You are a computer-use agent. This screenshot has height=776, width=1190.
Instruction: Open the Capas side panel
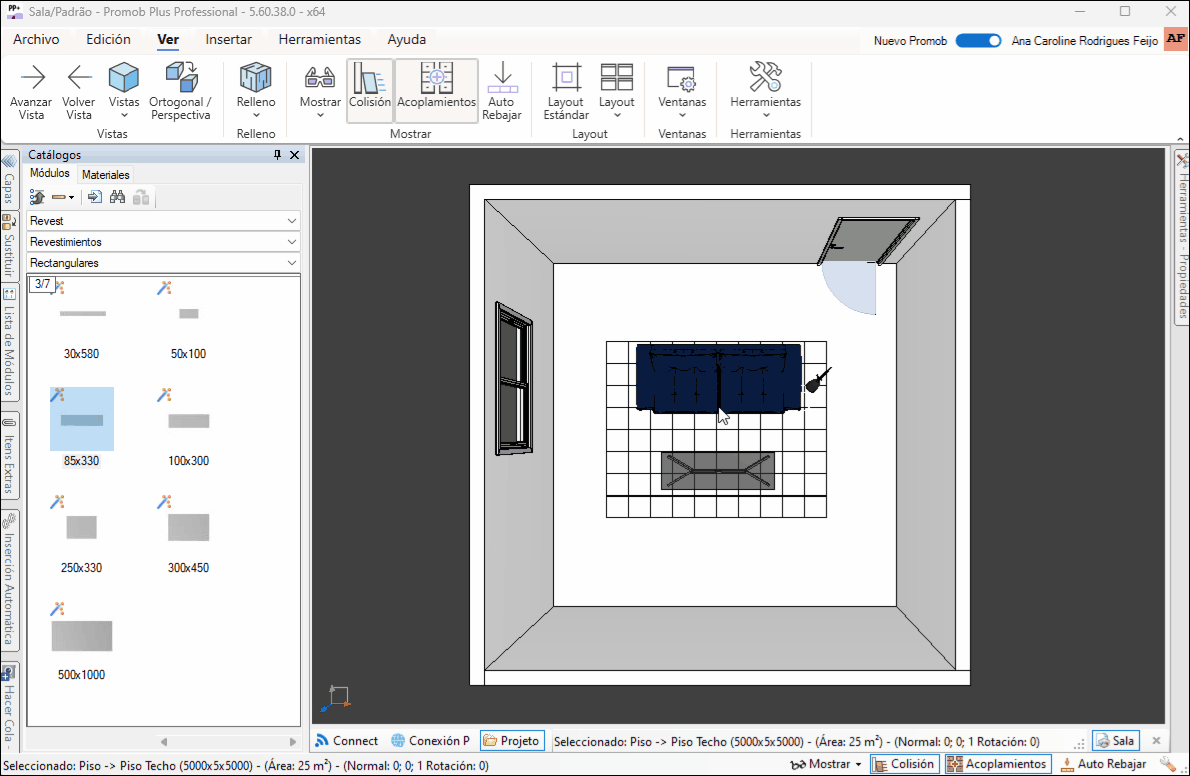click(x=9, y=179)
